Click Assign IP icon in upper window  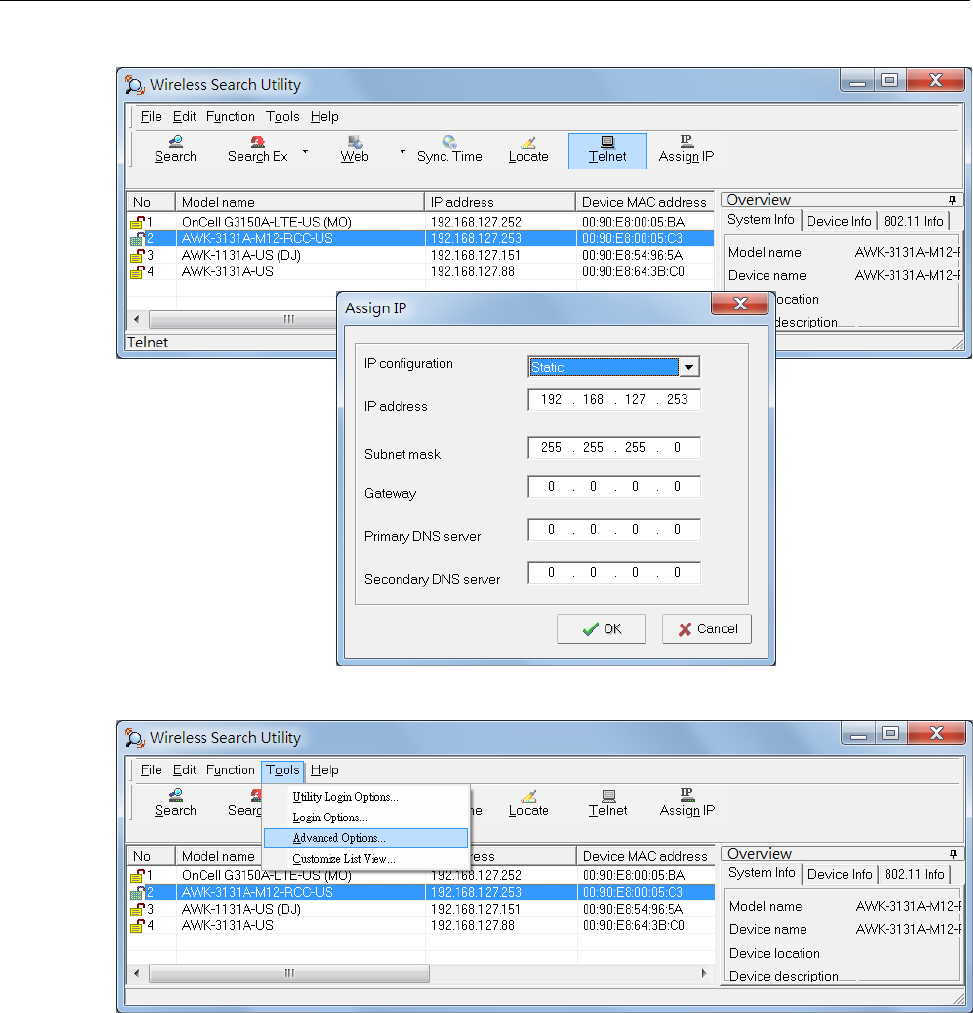tap(686, 151)
